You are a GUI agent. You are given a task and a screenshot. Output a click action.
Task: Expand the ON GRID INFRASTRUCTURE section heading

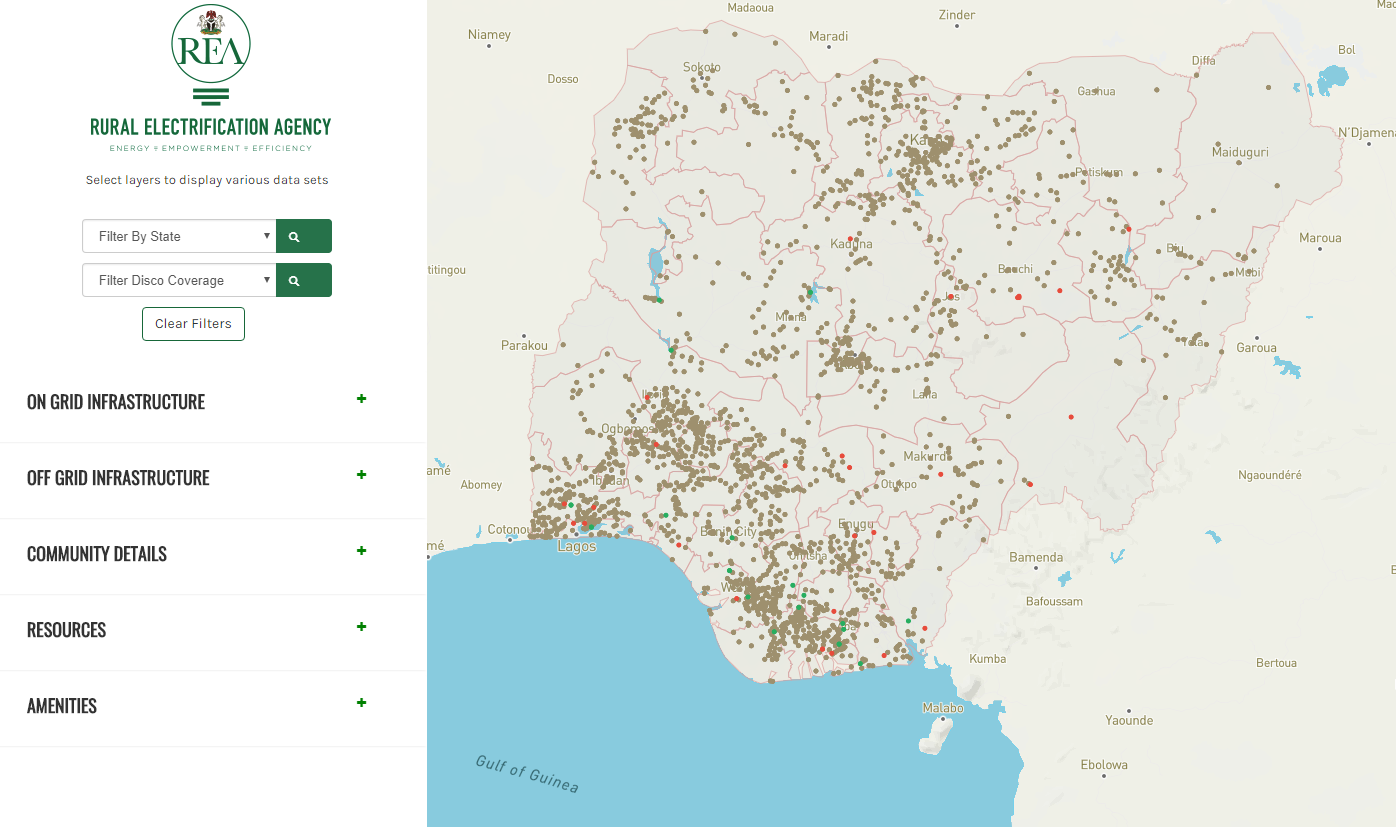pyautogui.click(x=116, y=402)
